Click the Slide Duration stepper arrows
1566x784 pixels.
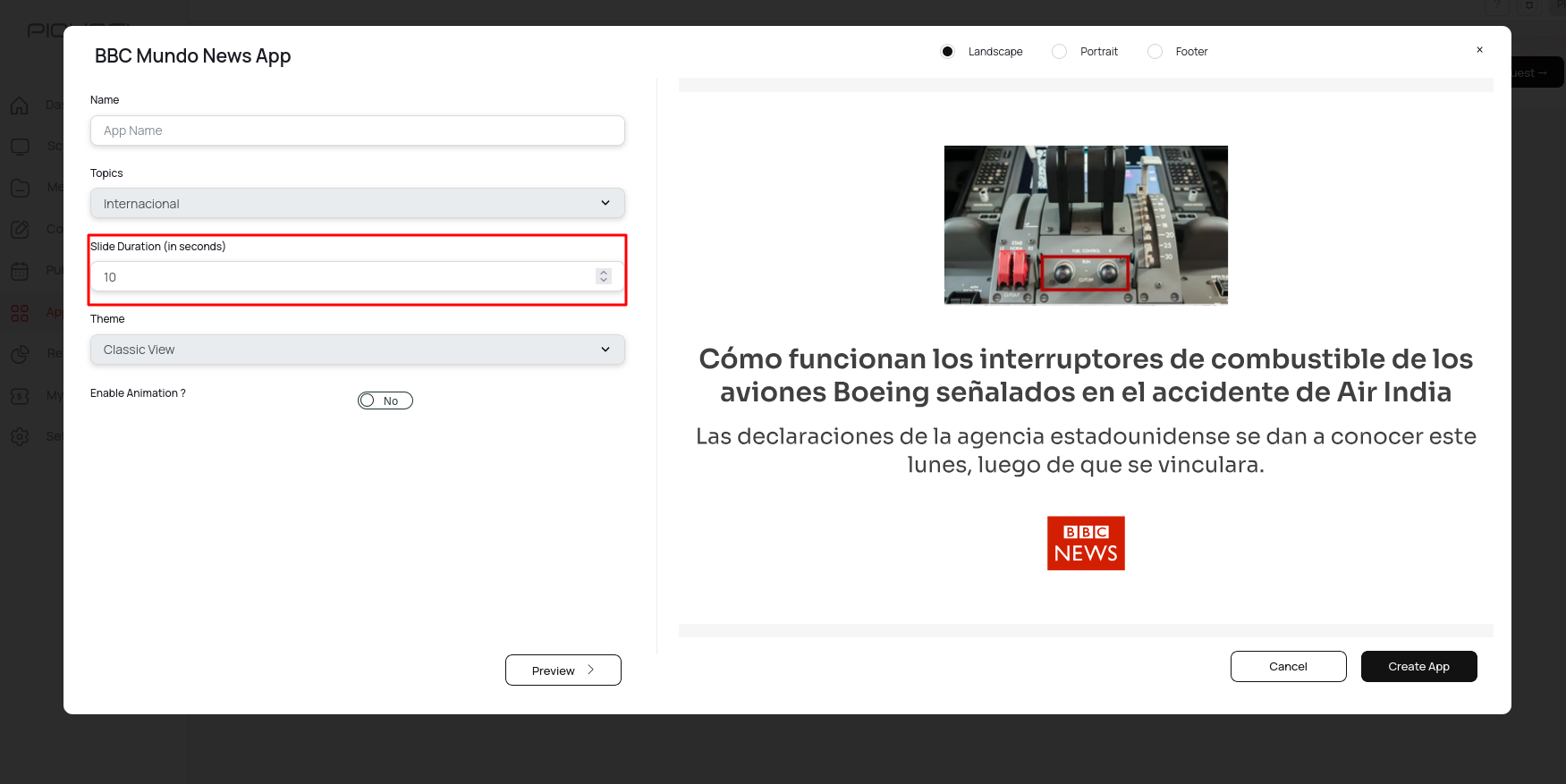[x=604, y=276]
